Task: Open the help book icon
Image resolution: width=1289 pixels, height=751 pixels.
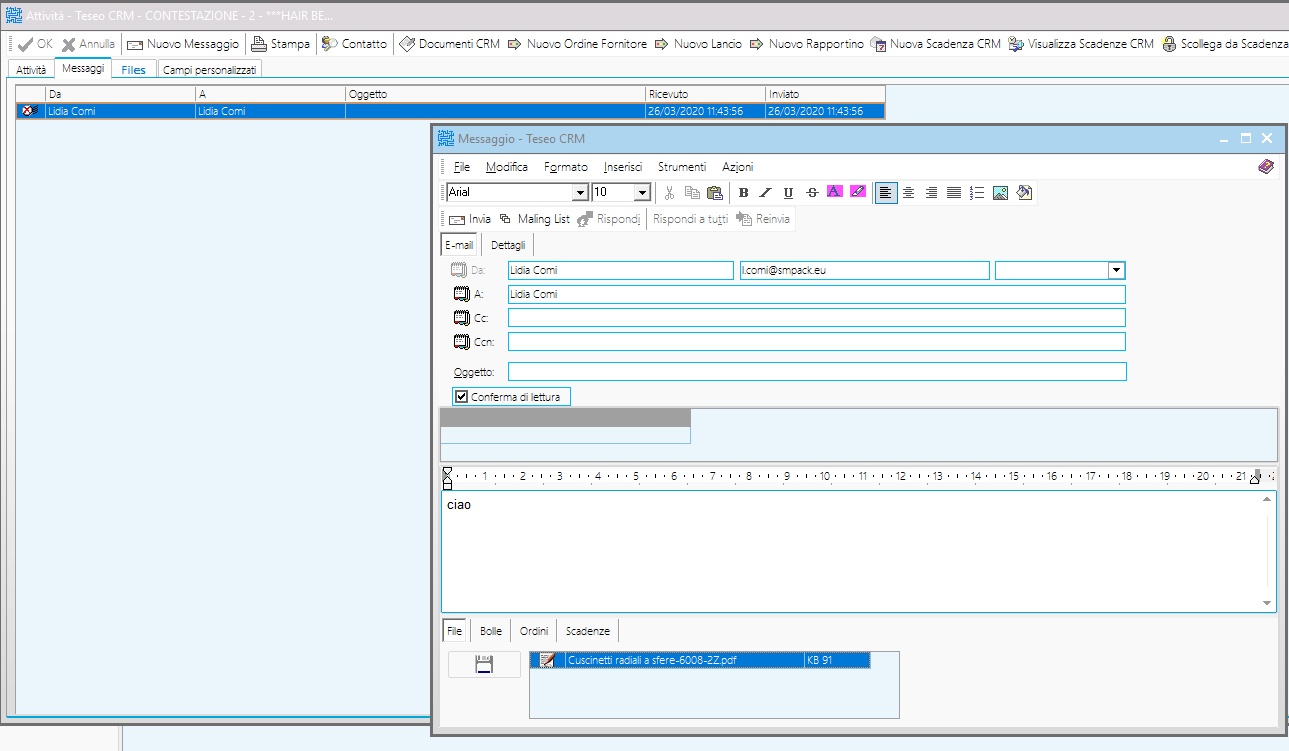Action: pos(1266,167)
